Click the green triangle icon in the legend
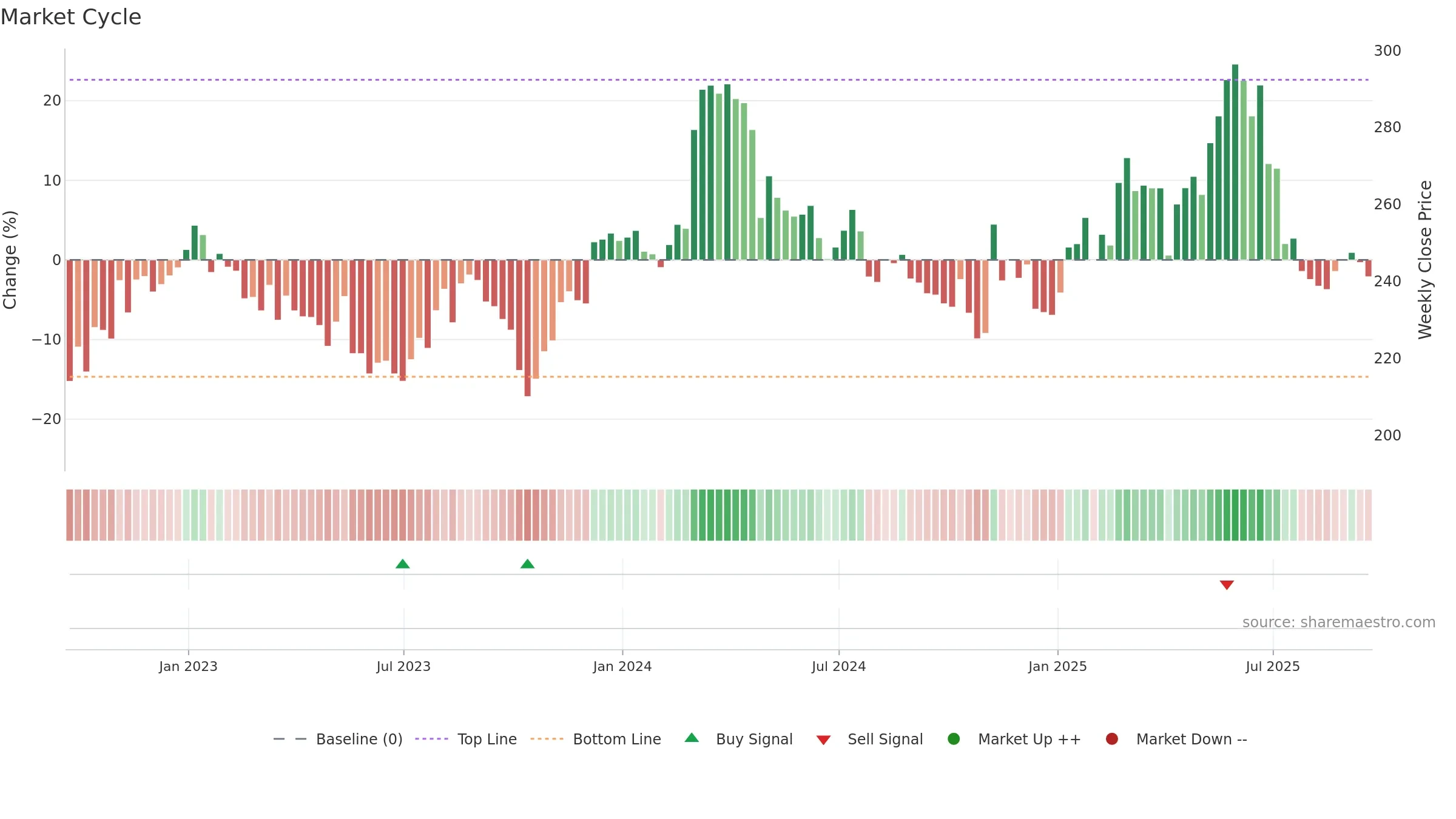The image size is (1456, 819). coord(692,738)
